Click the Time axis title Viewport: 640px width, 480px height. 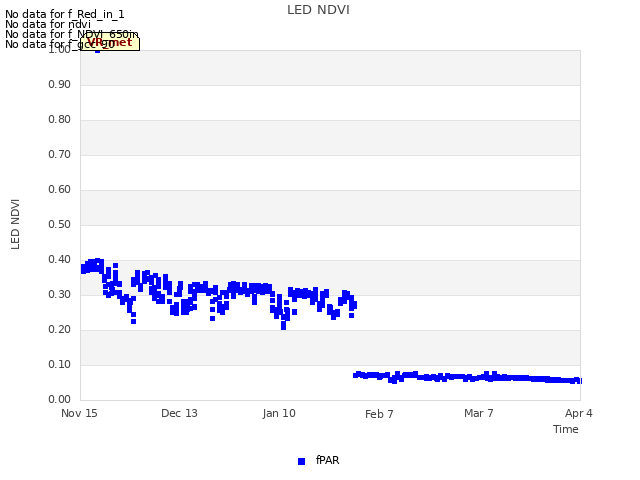tap(566, 429)
